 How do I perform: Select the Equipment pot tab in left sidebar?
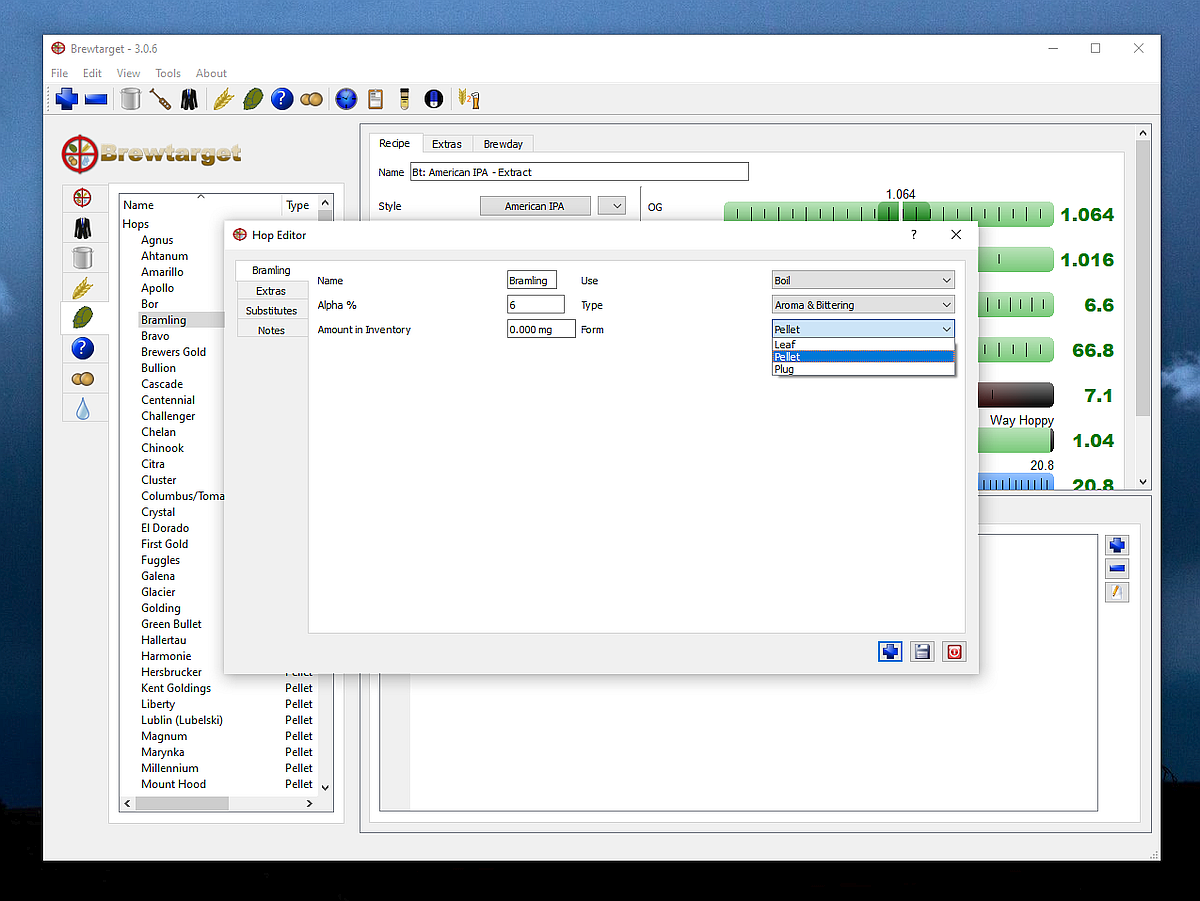(x=82, y=258)
